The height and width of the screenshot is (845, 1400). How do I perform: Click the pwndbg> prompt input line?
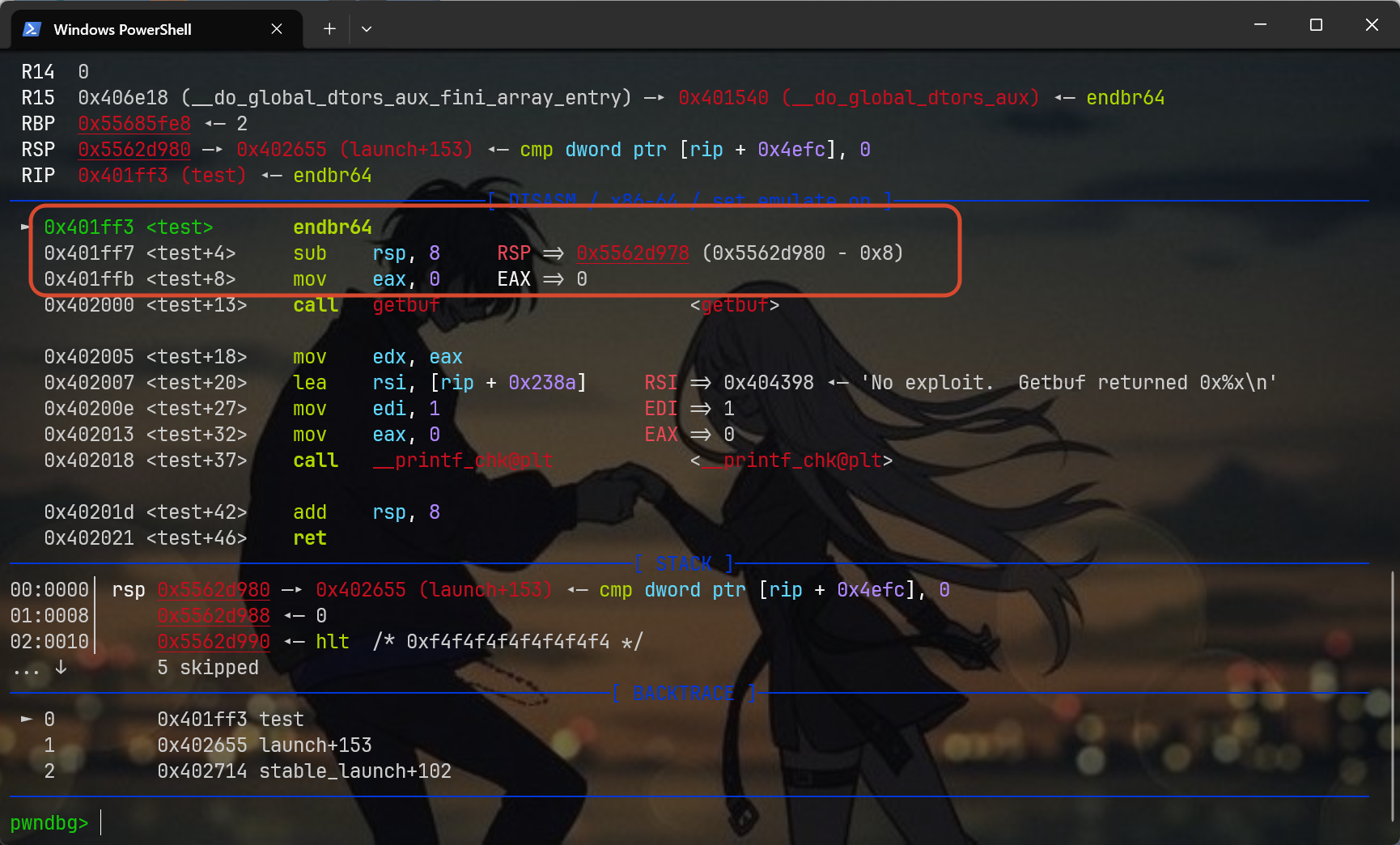click(x=688, y=823)
